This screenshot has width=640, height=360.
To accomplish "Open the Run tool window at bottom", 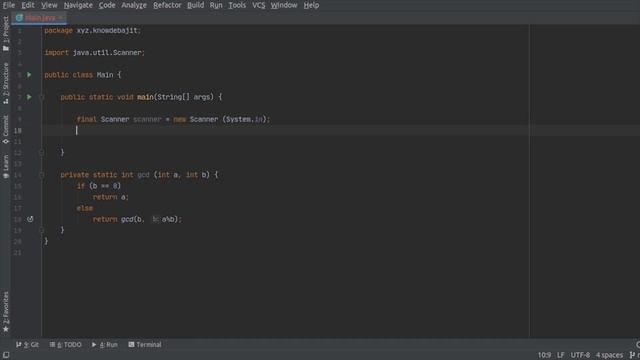I will [x=104, y=345].
